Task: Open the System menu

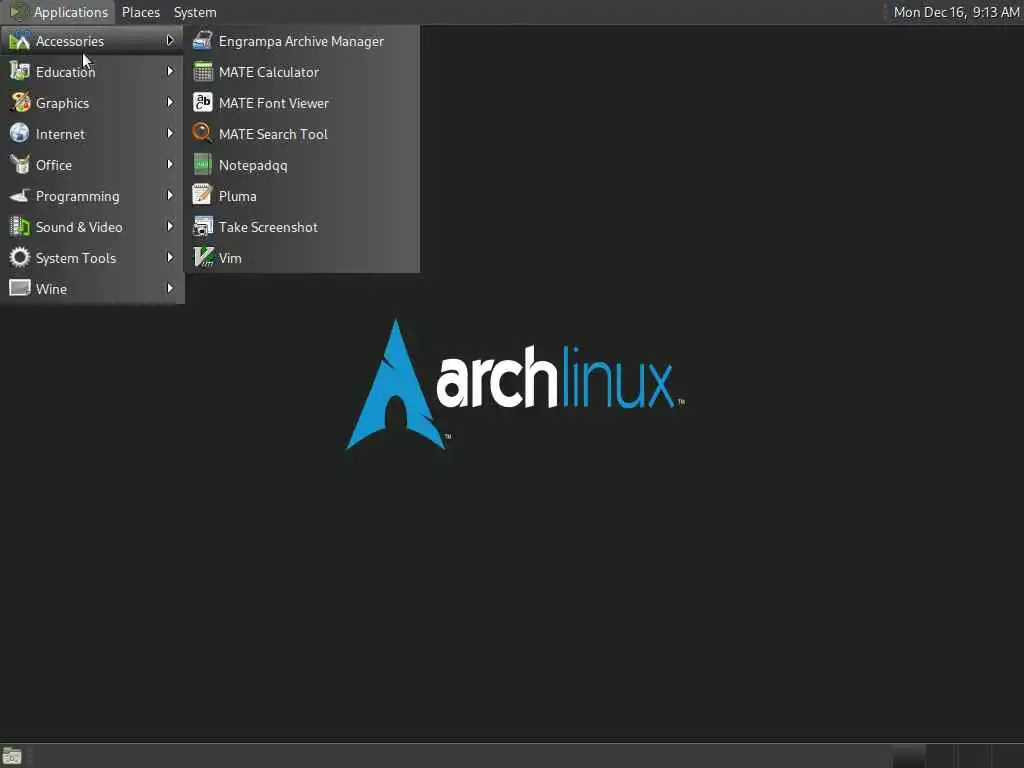Action: pyautogui.click(x=195, y=12)
